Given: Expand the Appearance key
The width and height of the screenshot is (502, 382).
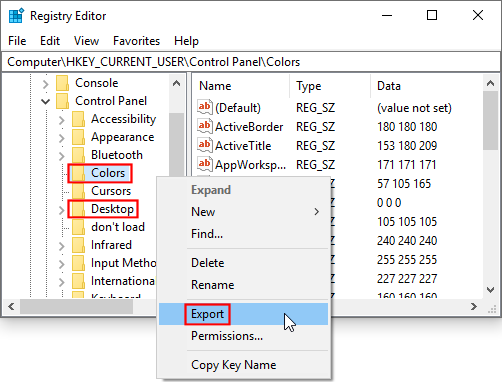Looking at the screenshot, I should [62, 138].
